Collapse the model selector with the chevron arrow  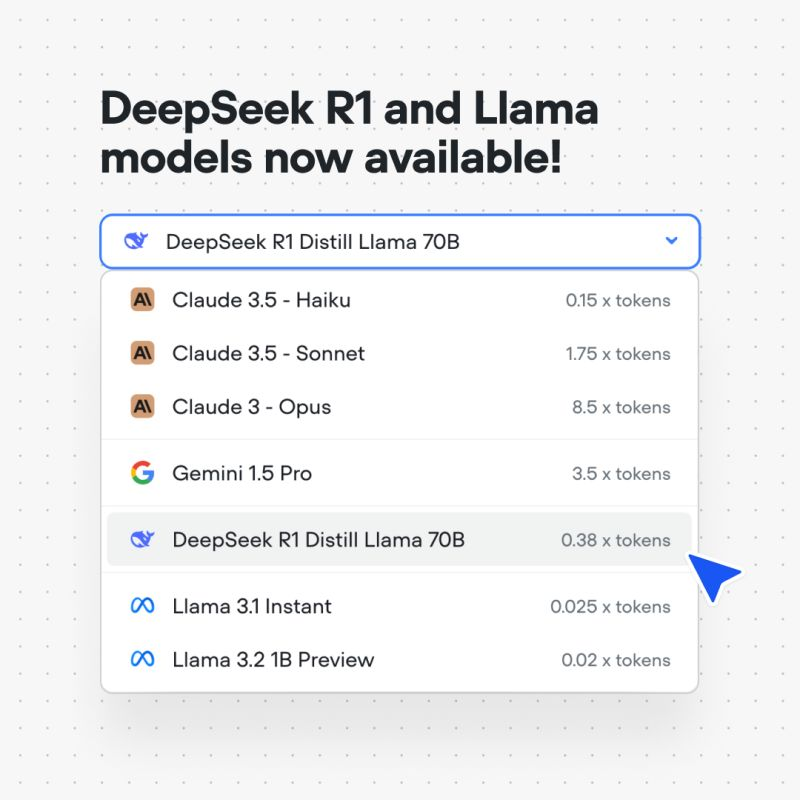click(673, 241)
